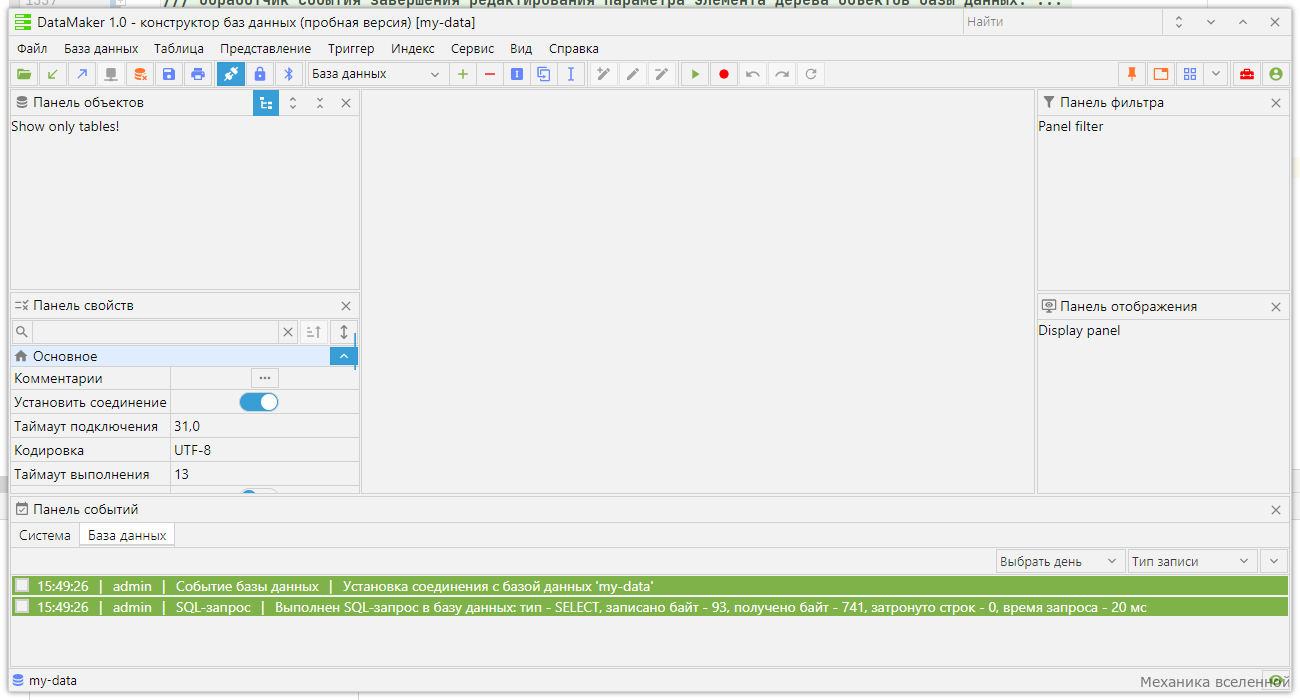Open the Таблица menu
The image size is (1300, 700).
tap(179, 48)
